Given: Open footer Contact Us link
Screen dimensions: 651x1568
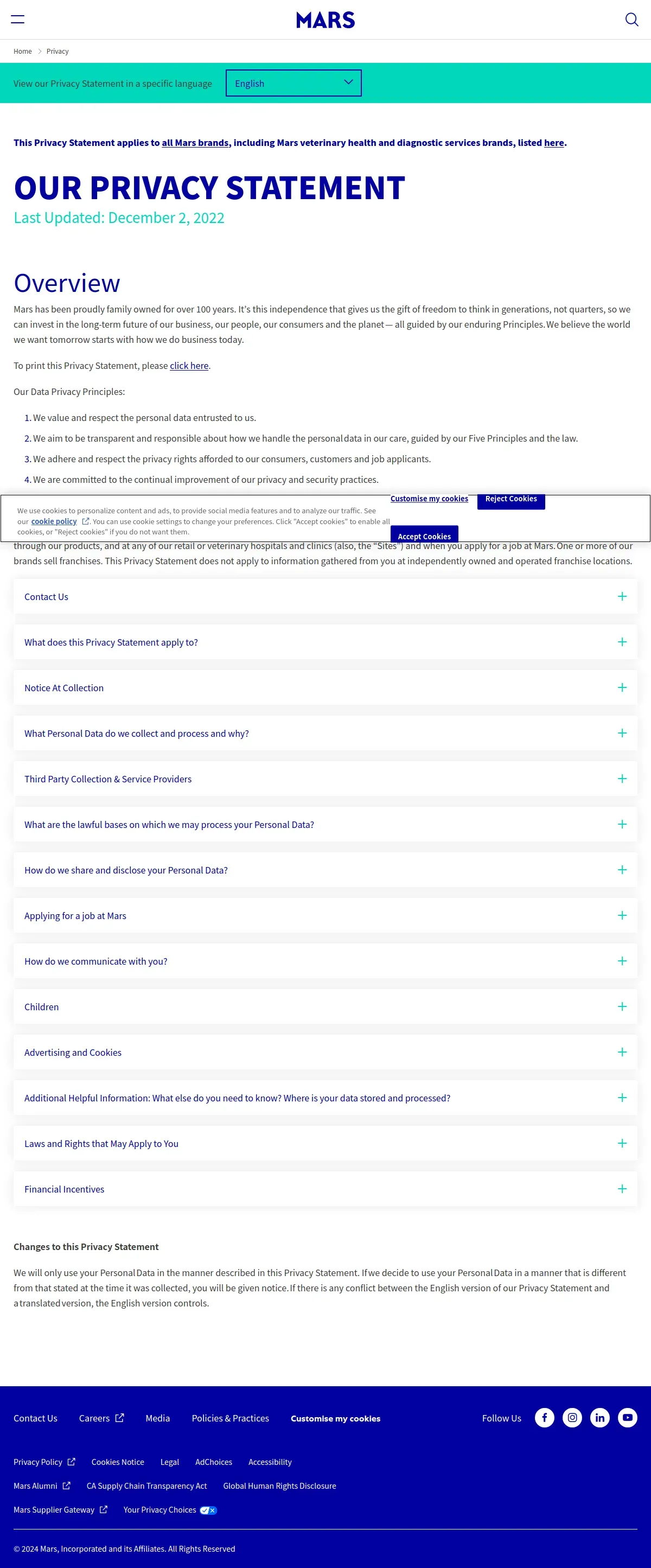Looking at the screenshot, I should click(35, 1418).
